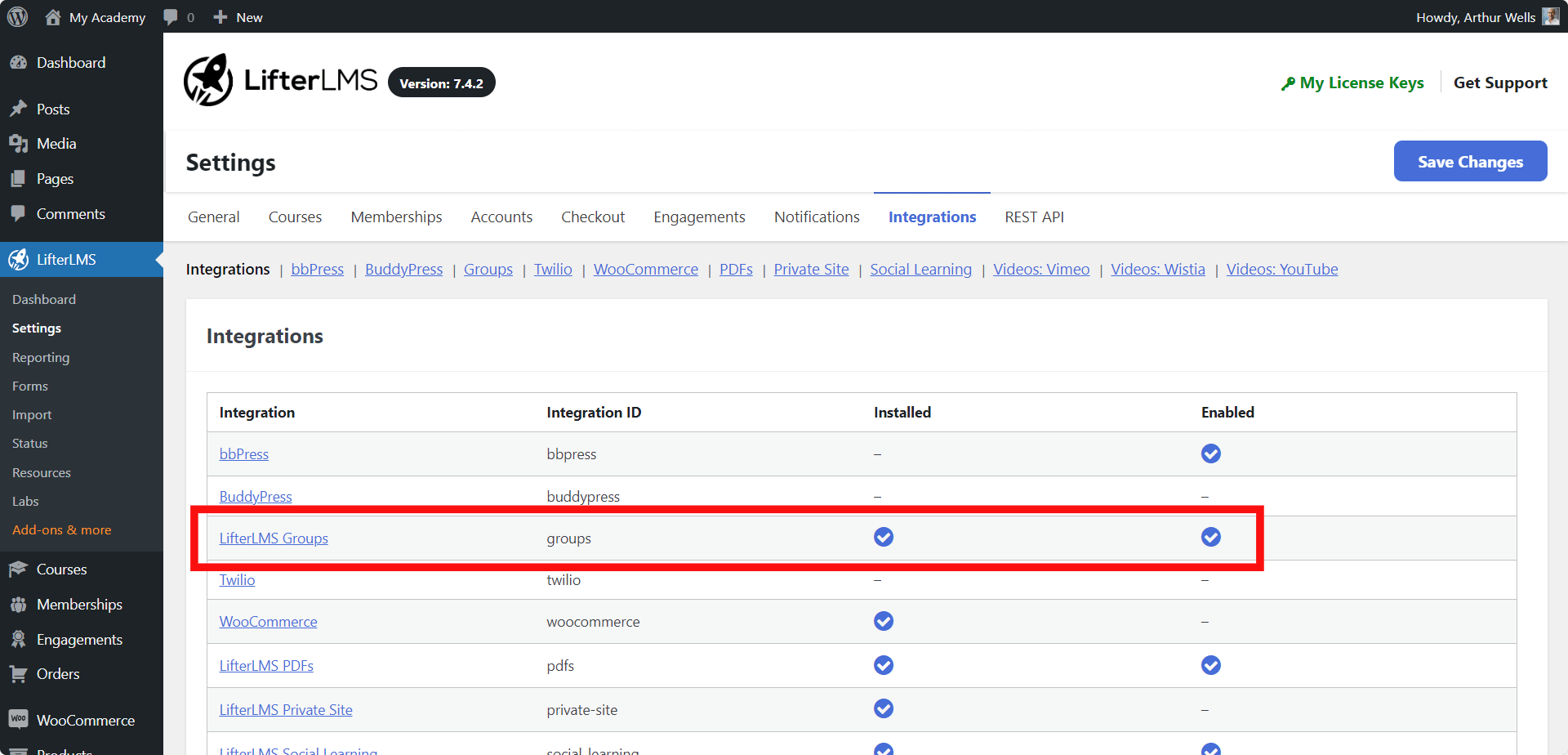Click the Comments icon in sidebar
The width and height of the screenshot is (1568, 755).
[18, 214]
